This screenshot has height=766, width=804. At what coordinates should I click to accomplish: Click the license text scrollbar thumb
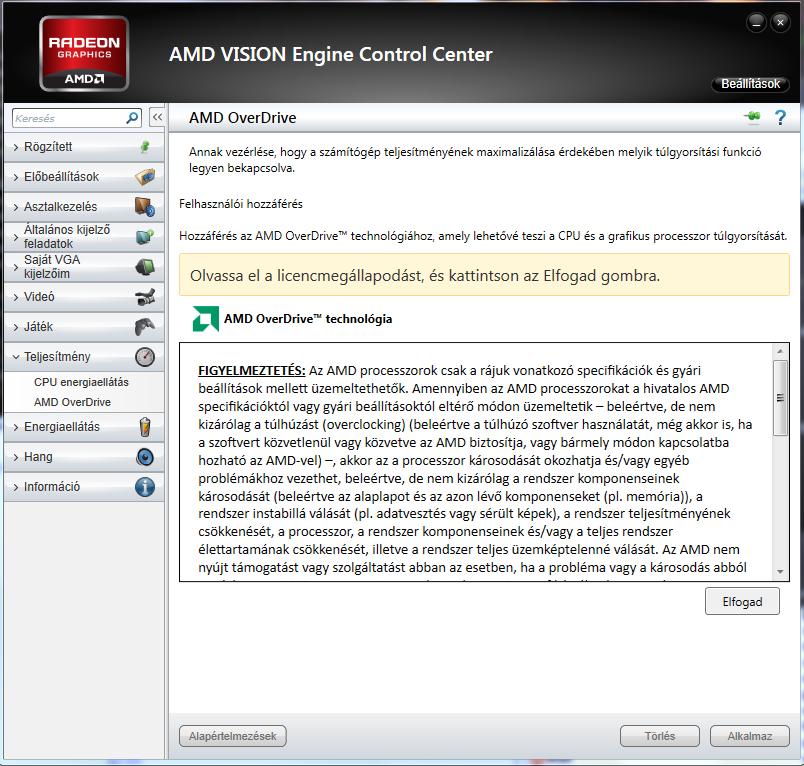[780, 398]
